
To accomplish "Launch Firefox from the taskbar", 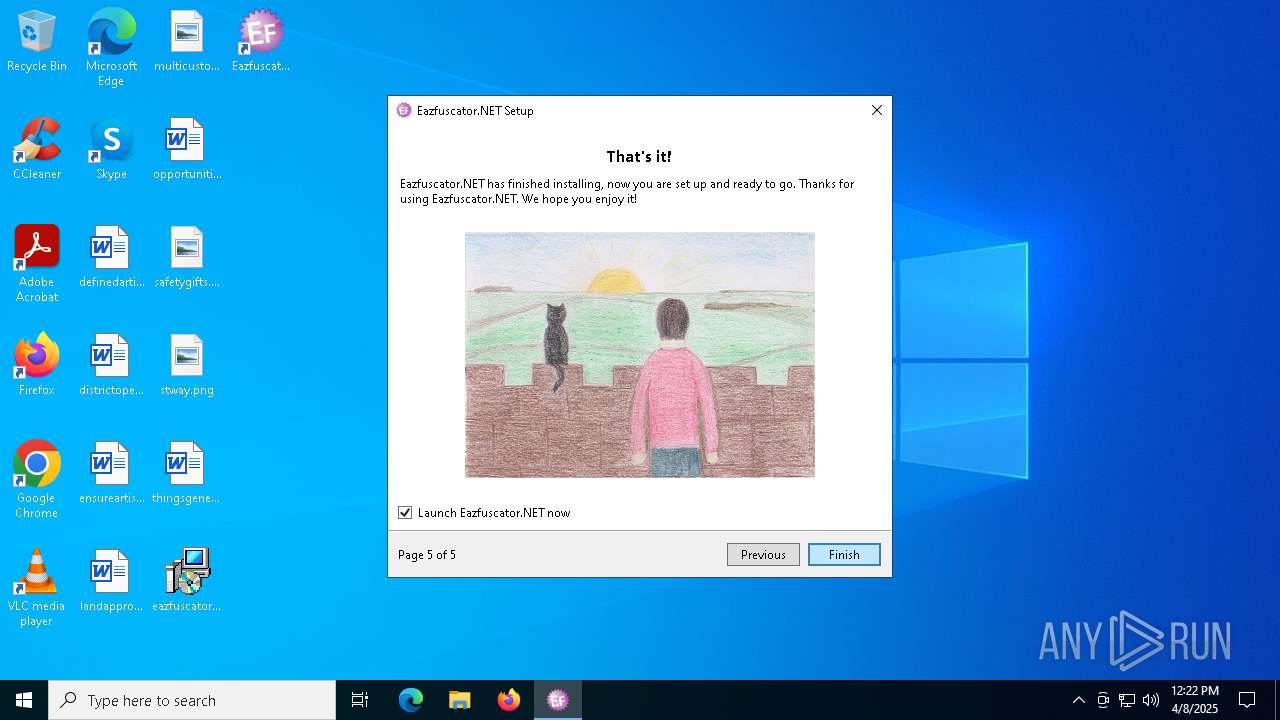I will (x=509, y=700).
